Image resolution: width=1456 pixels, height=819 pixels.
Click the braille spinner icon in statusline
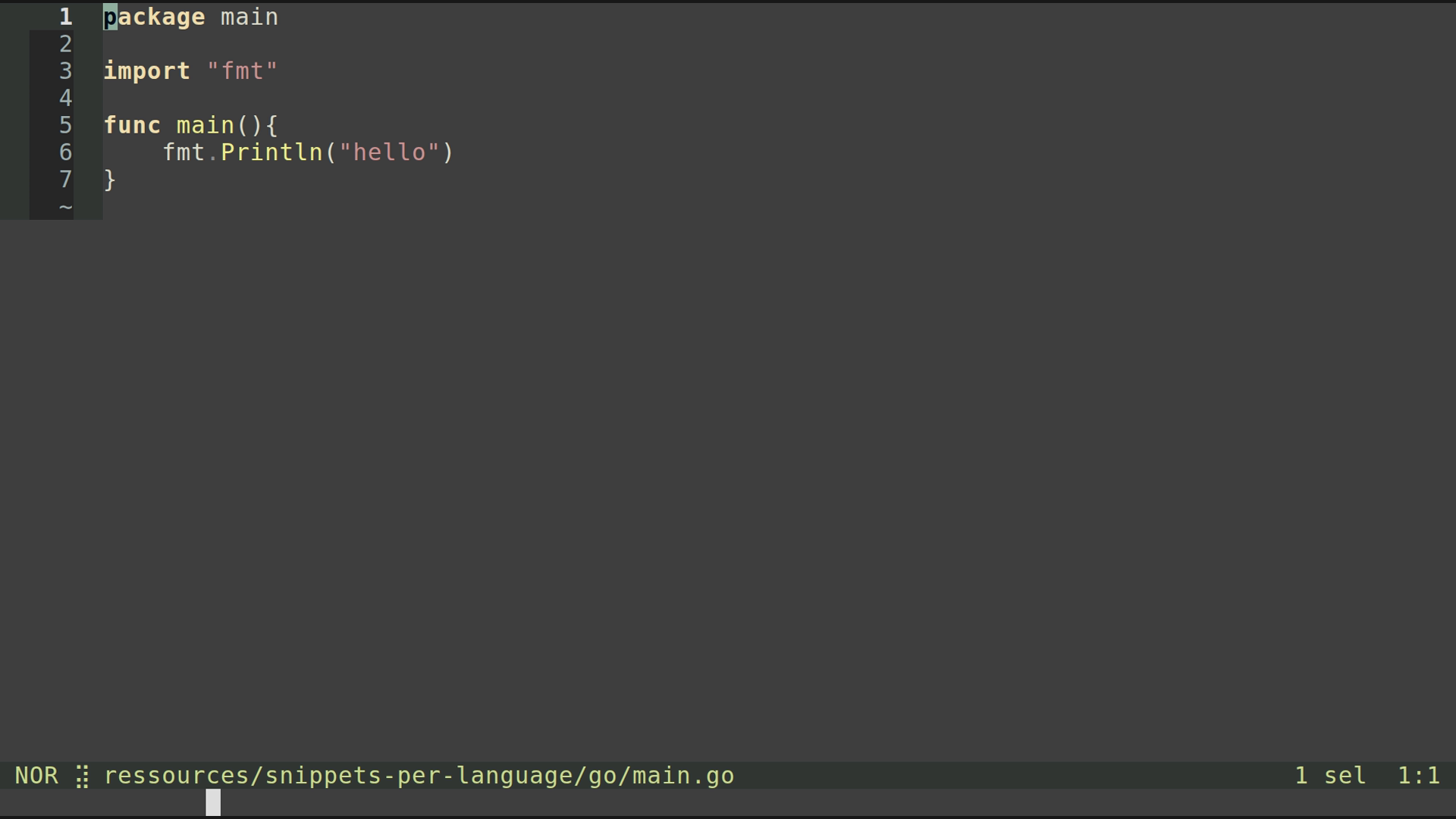(x=83, y=776)
